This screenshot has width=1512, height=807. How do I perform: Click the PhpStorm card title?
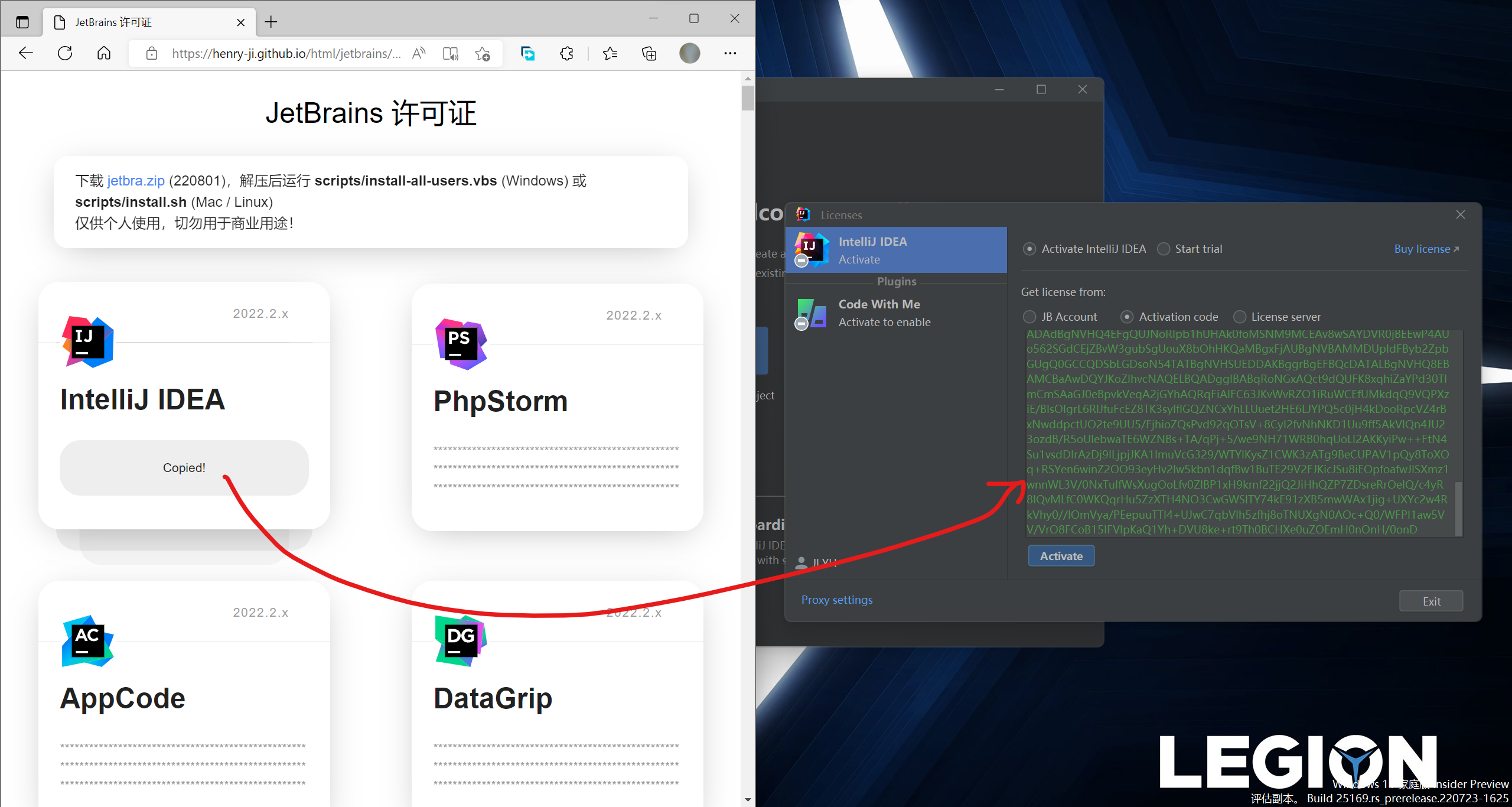coord(500,402)
